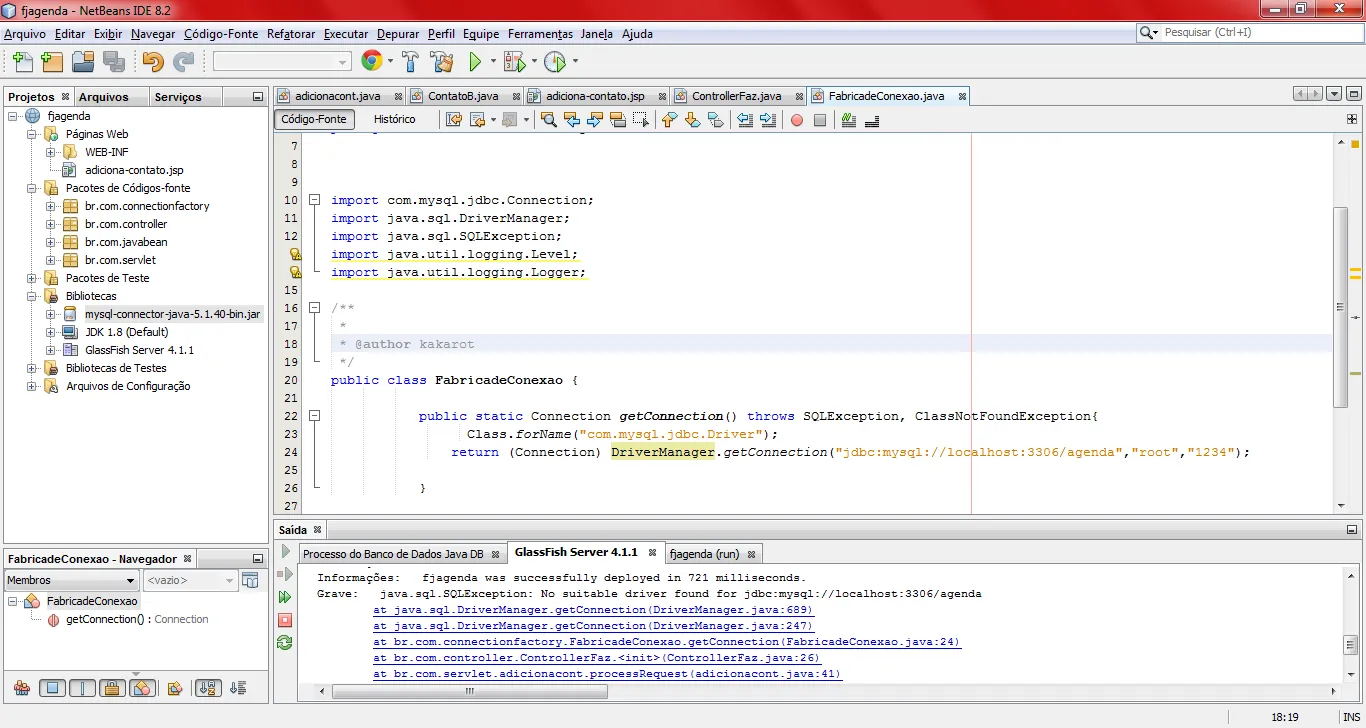Screen dimensions: 1366x728
Task: Click the Undo arrow in the toolbar
Action: [x=153, y=62]
